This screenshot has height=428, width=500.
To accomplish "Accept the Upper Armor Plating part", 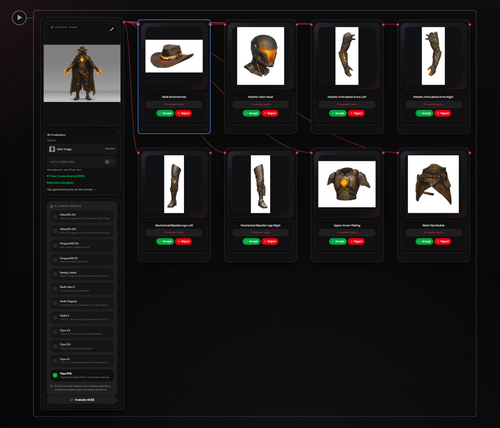I will [338, 241].
